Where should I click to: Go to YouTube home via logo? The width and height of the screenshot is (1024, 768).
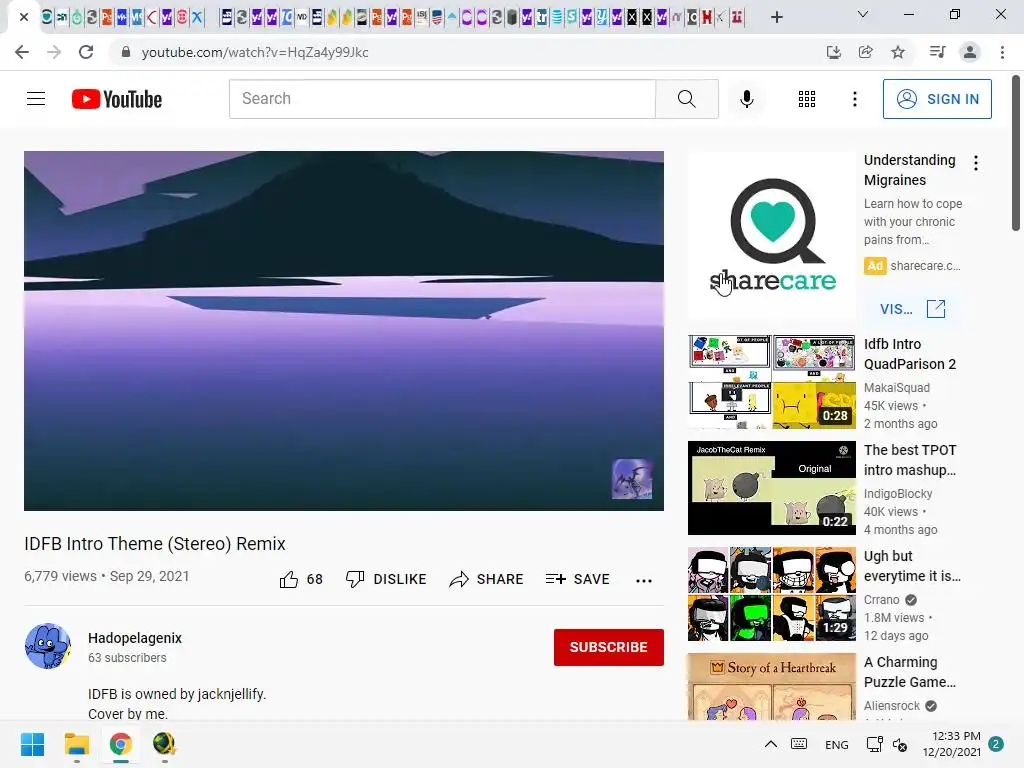[117, 99]
